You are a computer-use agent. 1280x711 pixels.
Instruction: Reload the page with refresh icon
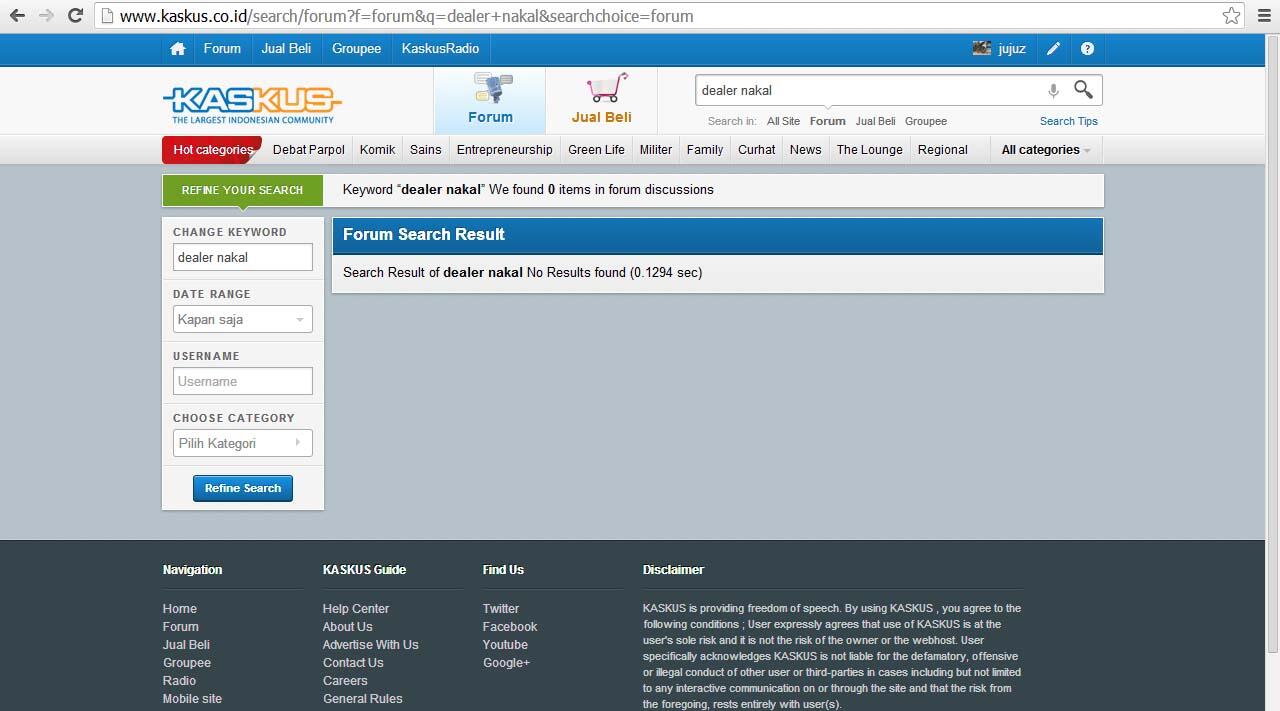pyautogui.click(x=75, y=15)
